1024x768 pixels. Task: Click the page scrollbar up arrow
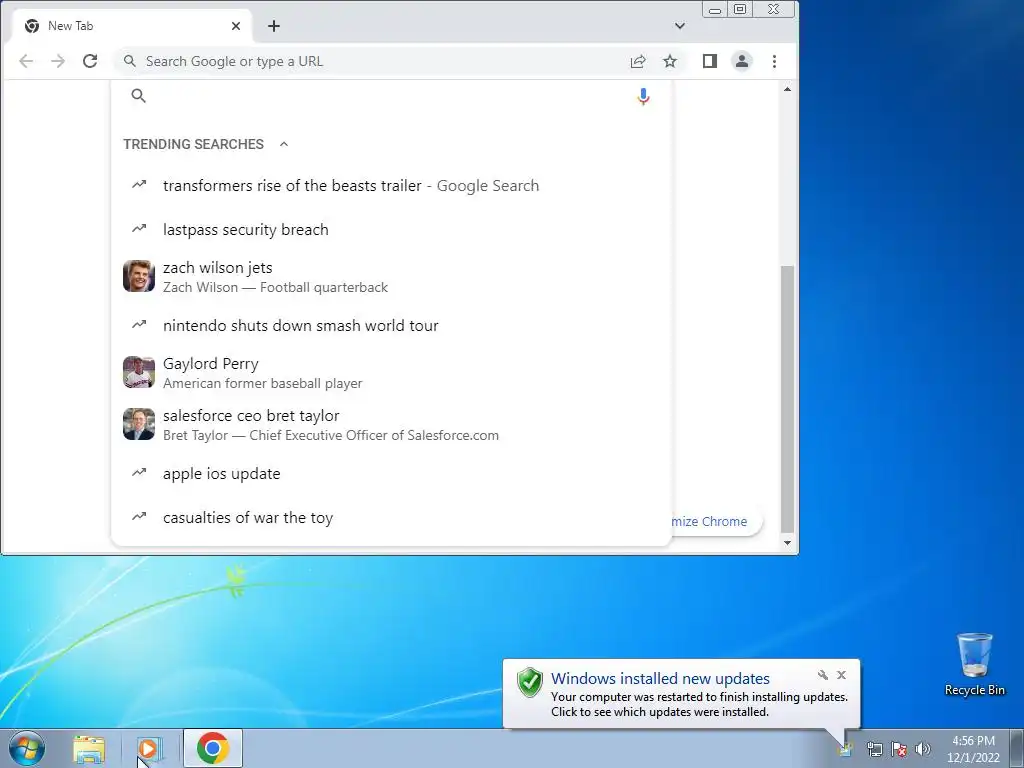pos(788,89)
